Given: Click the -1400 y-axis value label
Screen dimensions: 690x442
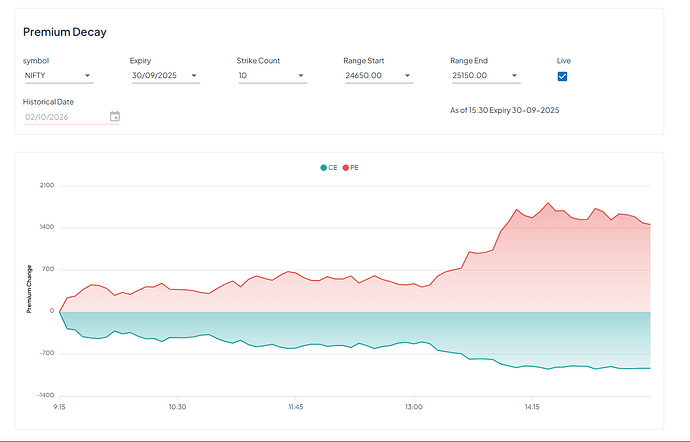Looking at the screenshot, I should [x=46, y=396].
